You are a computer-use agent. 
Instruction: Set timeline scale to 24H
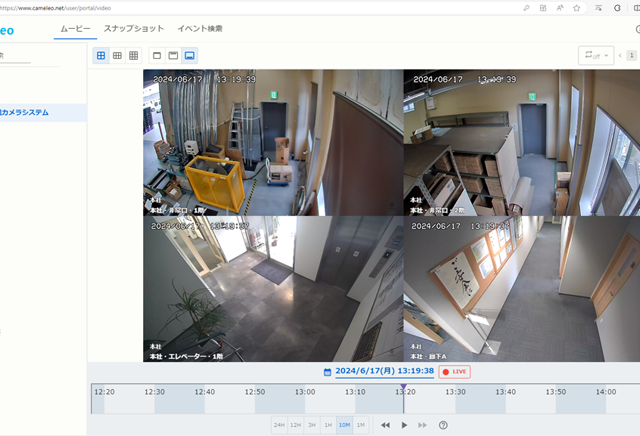pyautogui.click(x=279, y=425)
